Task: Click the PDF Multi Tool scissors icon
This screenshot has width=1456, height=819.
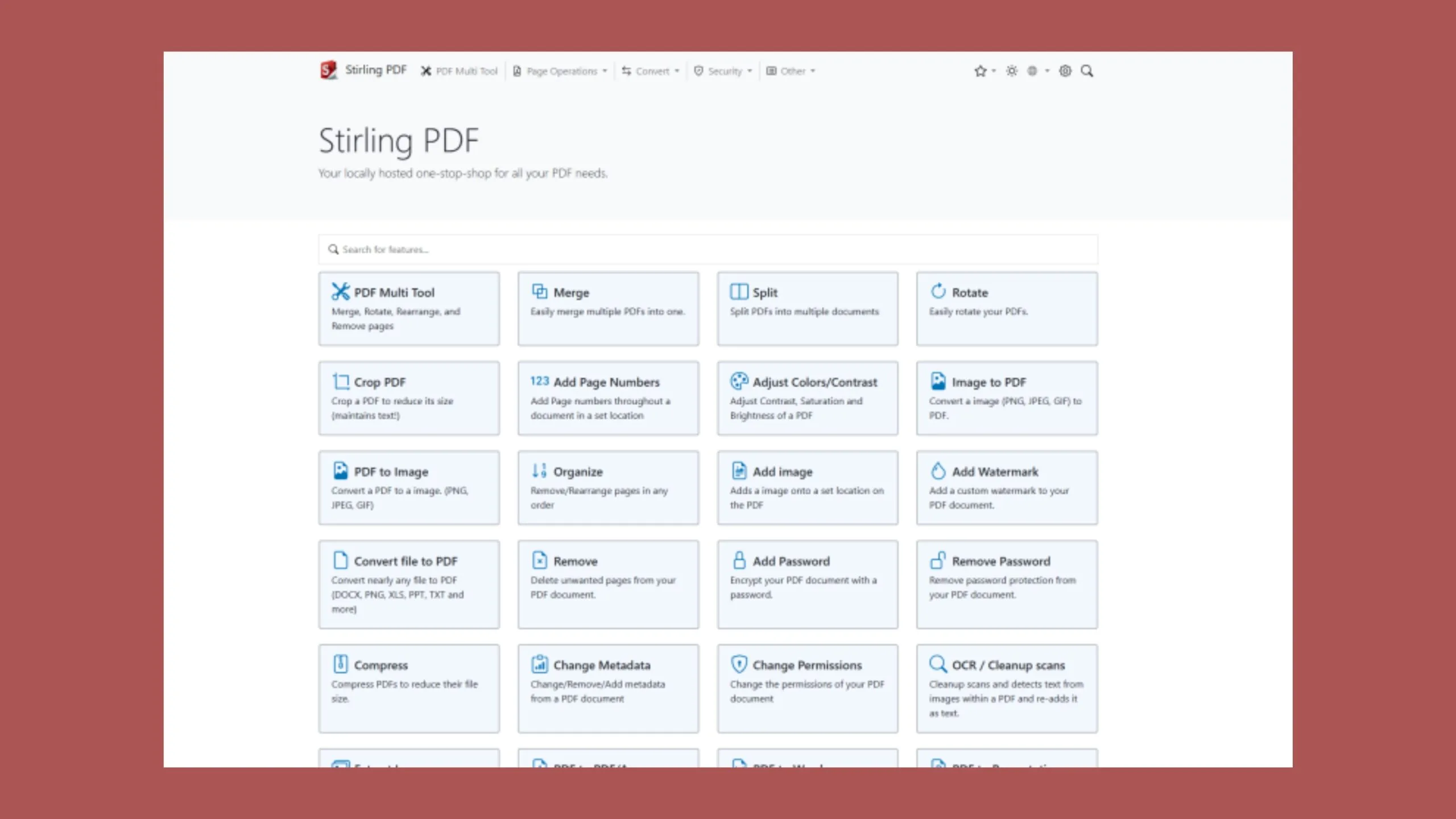Action: (341, 292)
